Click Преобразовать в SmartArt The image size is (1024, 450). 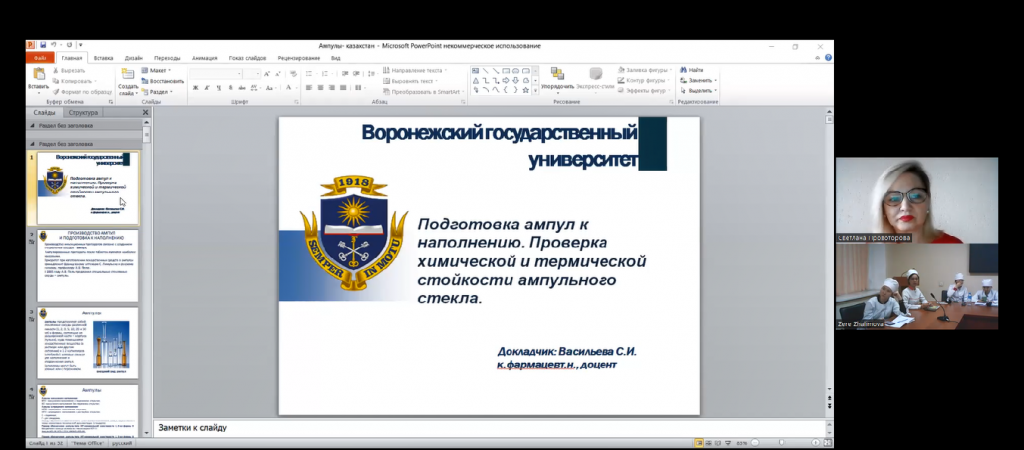[x=422, y=91]
